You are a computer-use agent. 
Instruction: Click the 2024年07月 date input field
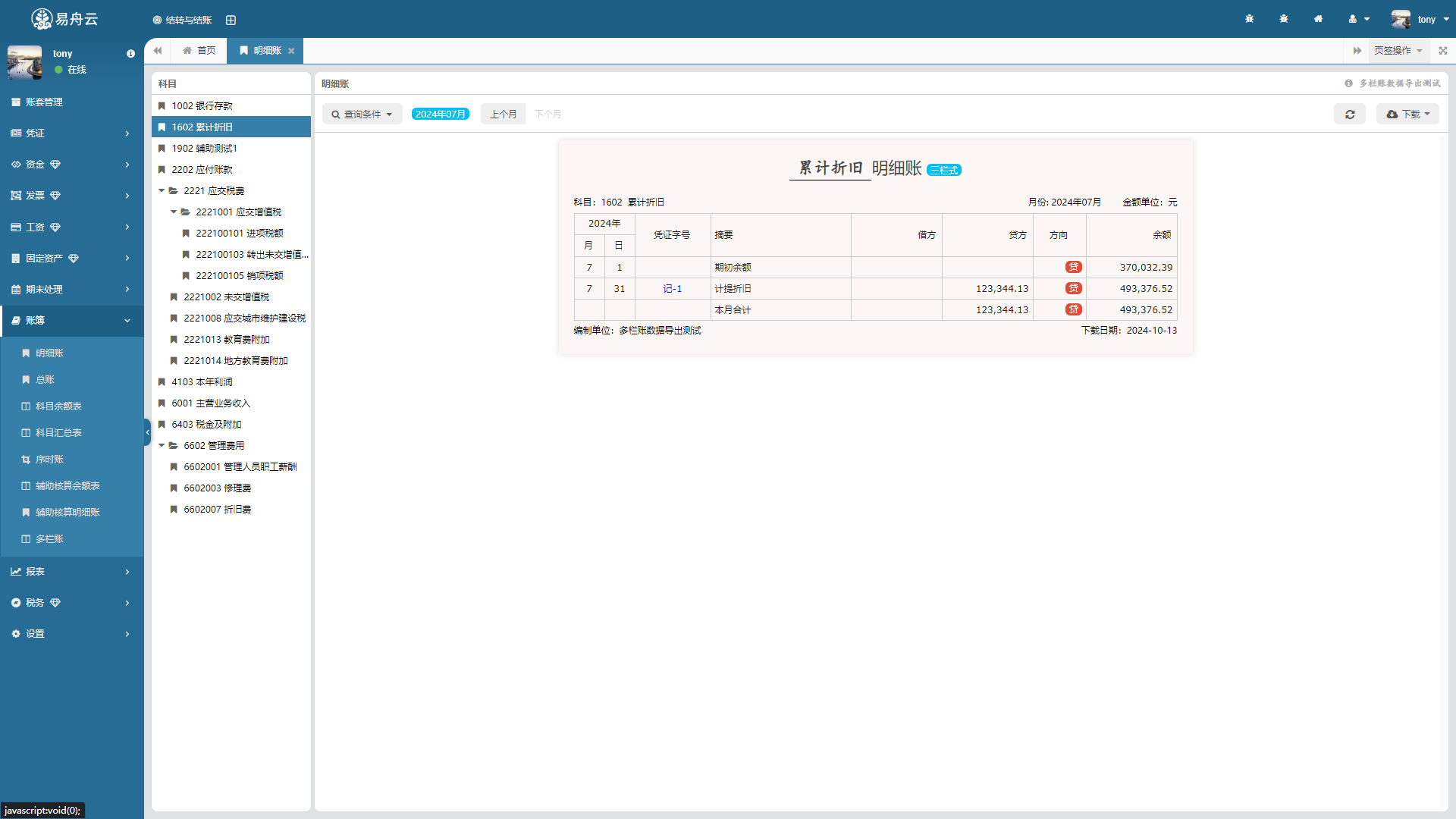tap(440, 114)
